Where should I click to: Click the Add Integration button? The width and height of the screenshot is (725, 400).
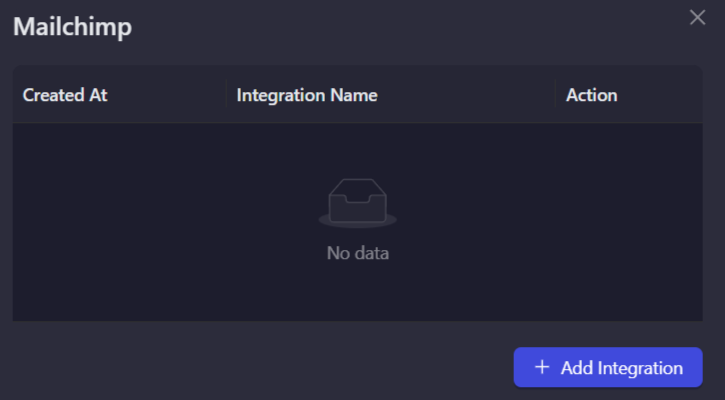608,367
